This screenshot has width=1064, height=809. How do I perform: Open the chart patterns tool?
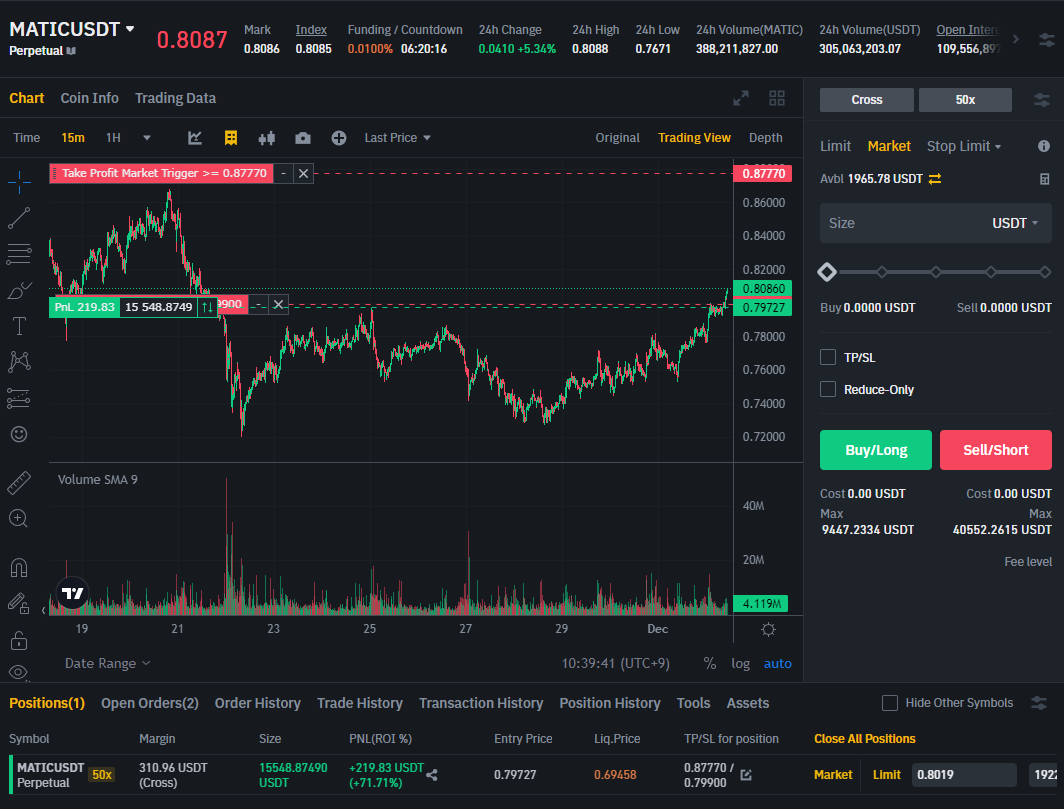[x=19, y=362]
